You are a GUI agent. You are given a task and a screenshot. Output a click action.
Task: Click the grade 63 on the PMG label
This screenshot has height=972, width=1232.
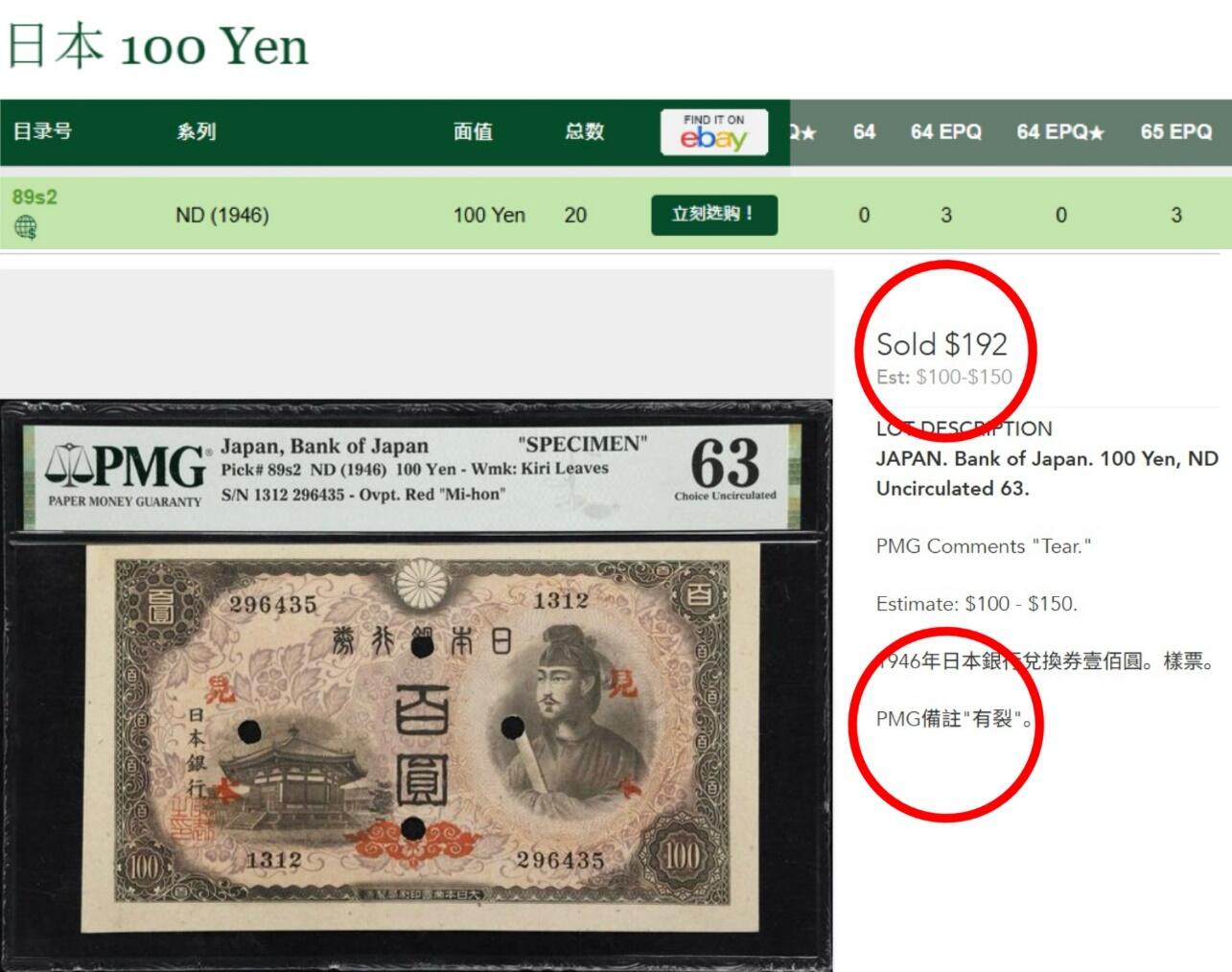(725, 463)
